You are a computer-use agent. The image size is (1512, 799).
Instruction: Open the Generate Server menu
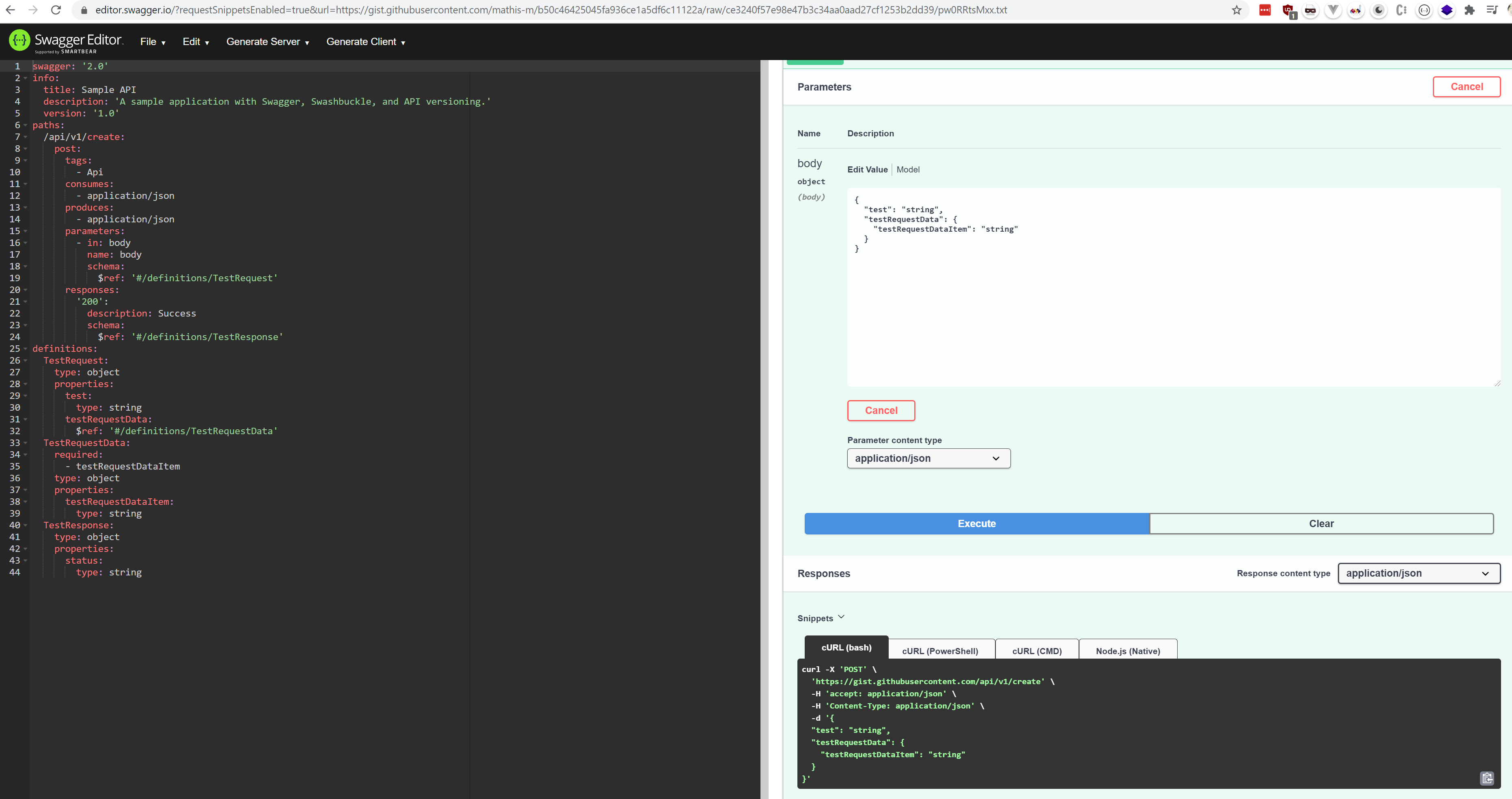click(268, 42)
